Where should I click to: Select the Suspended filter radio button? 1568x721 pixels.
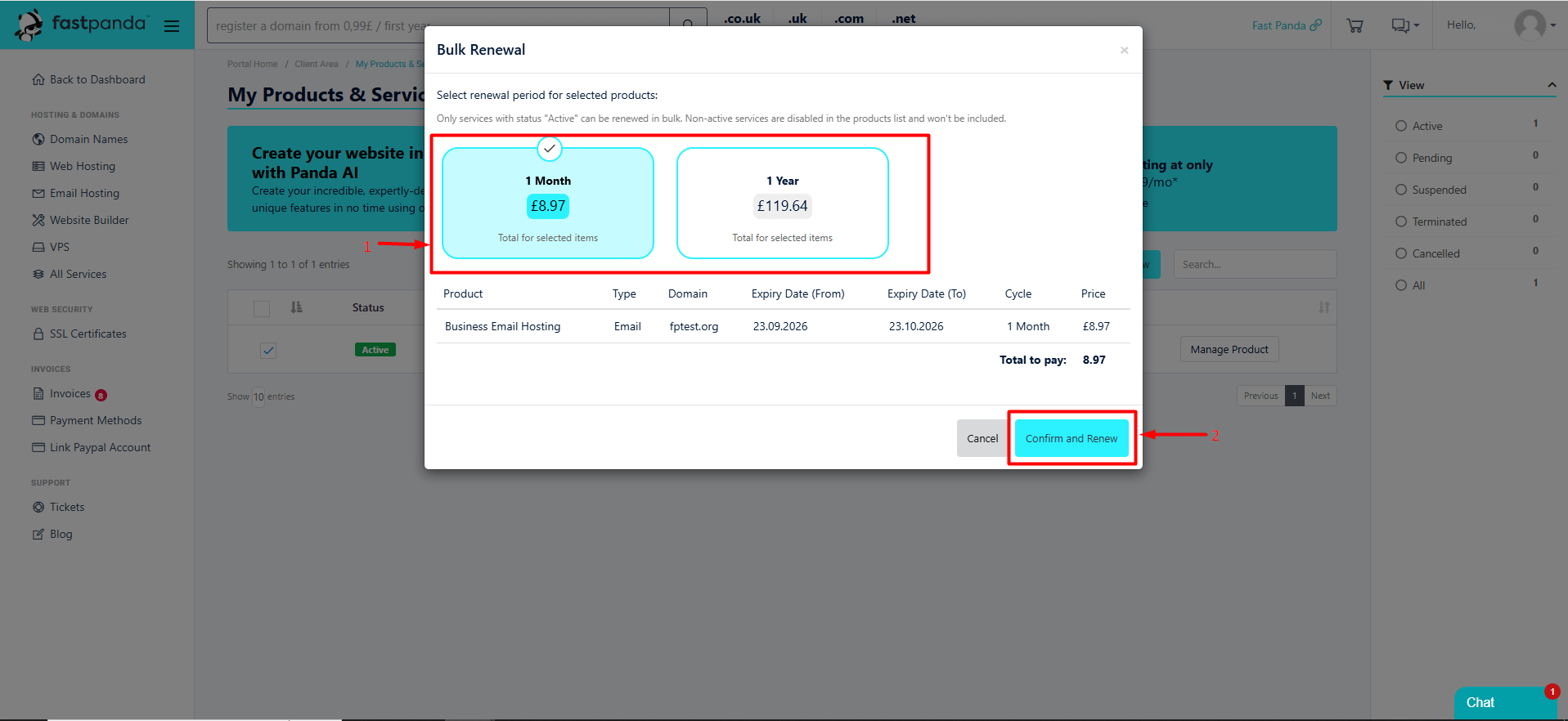pos(1401,190)
